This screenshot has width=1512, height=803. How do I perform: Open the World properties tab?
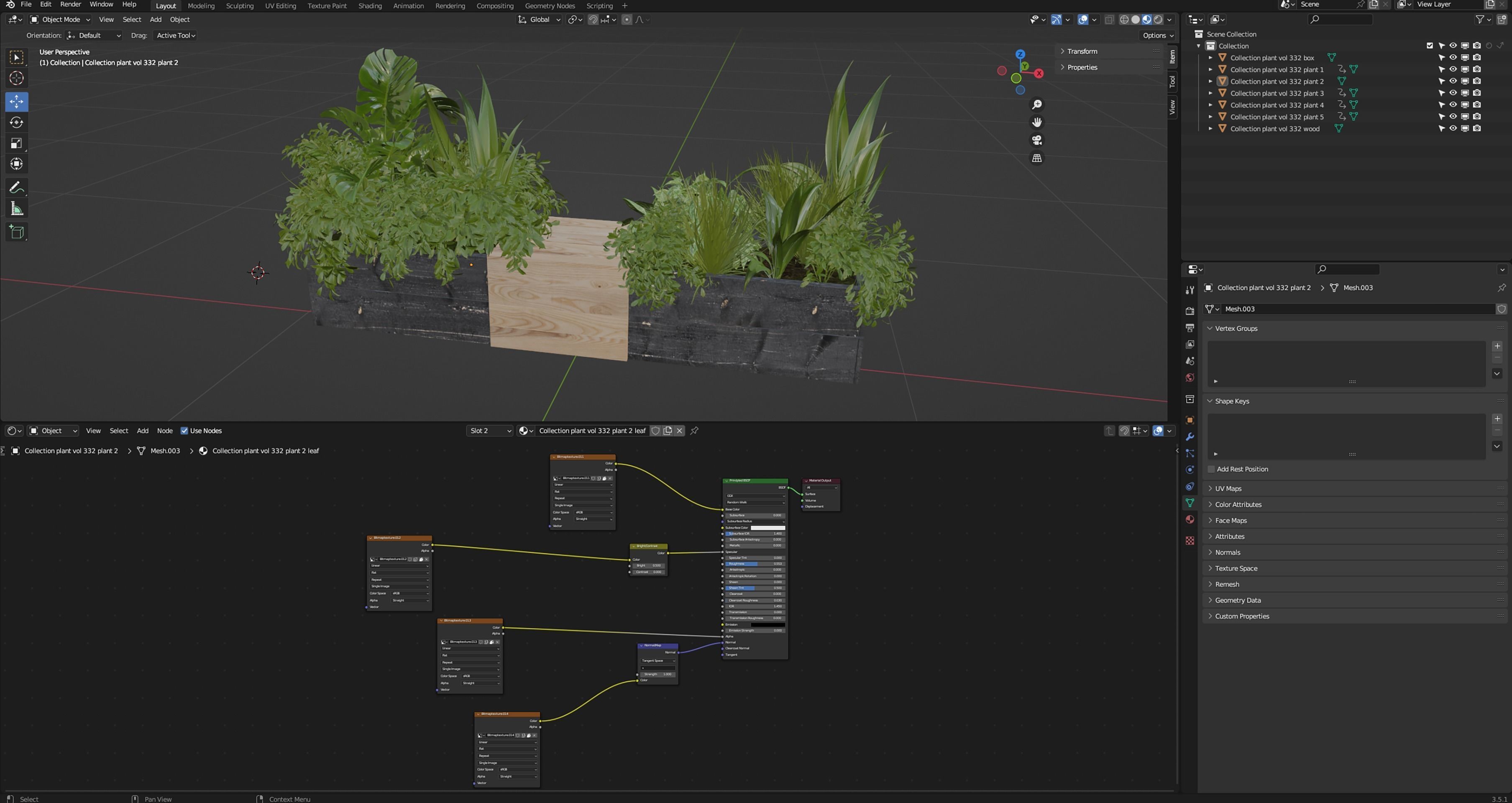coord(1190,377)
